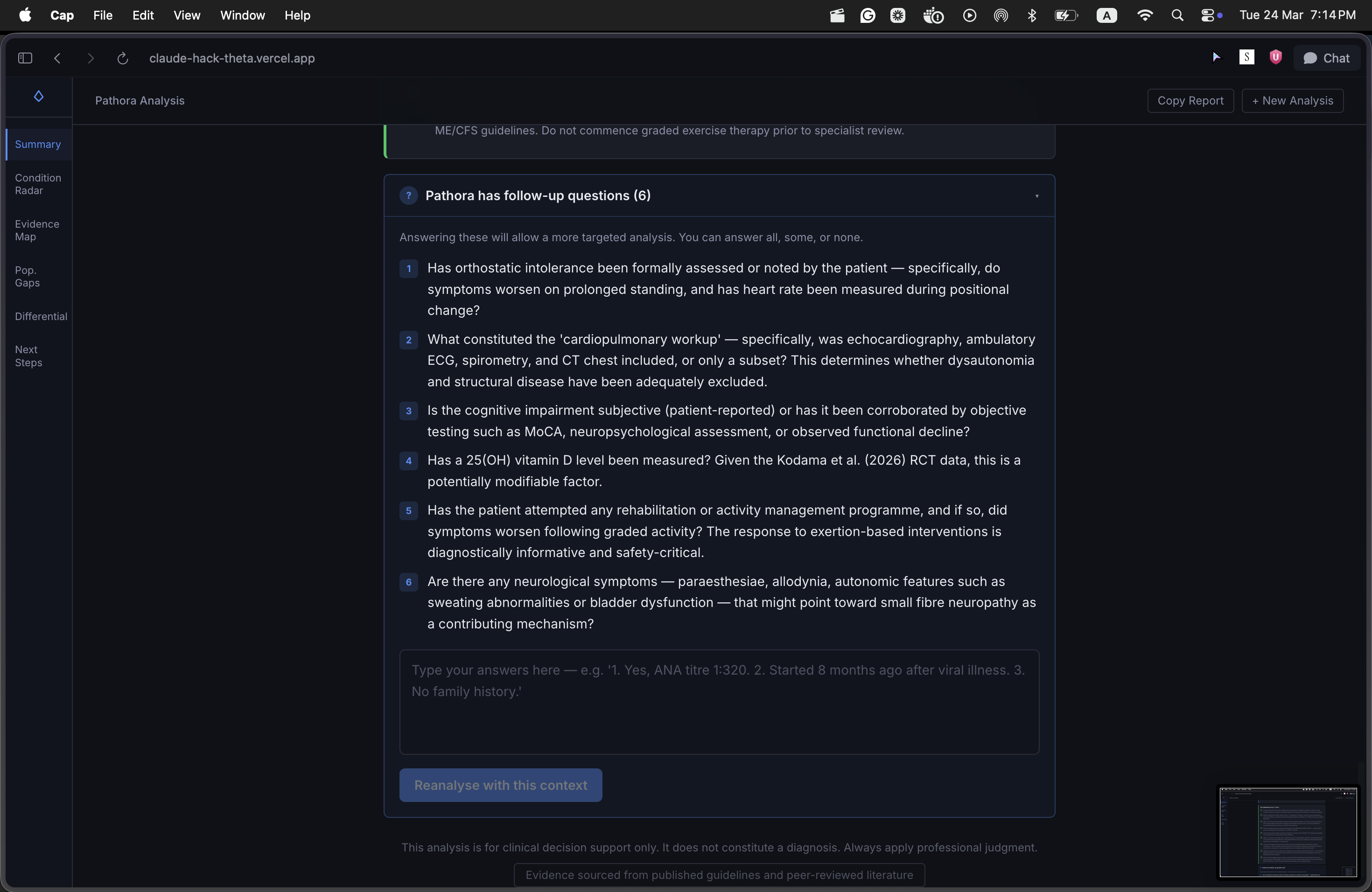The width and height of the screenshot is (1372, 892).
Task: Click the answers text input field
Action: point(719,702)
